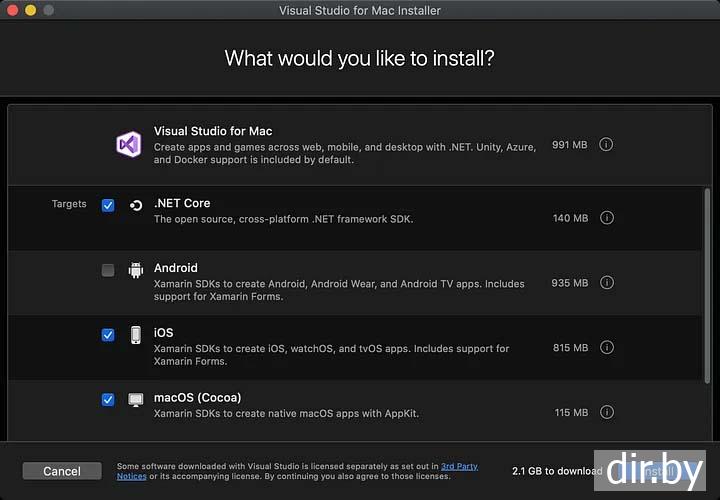
Task: Click the Android robot icon
Action: click(x=136, y=270)
